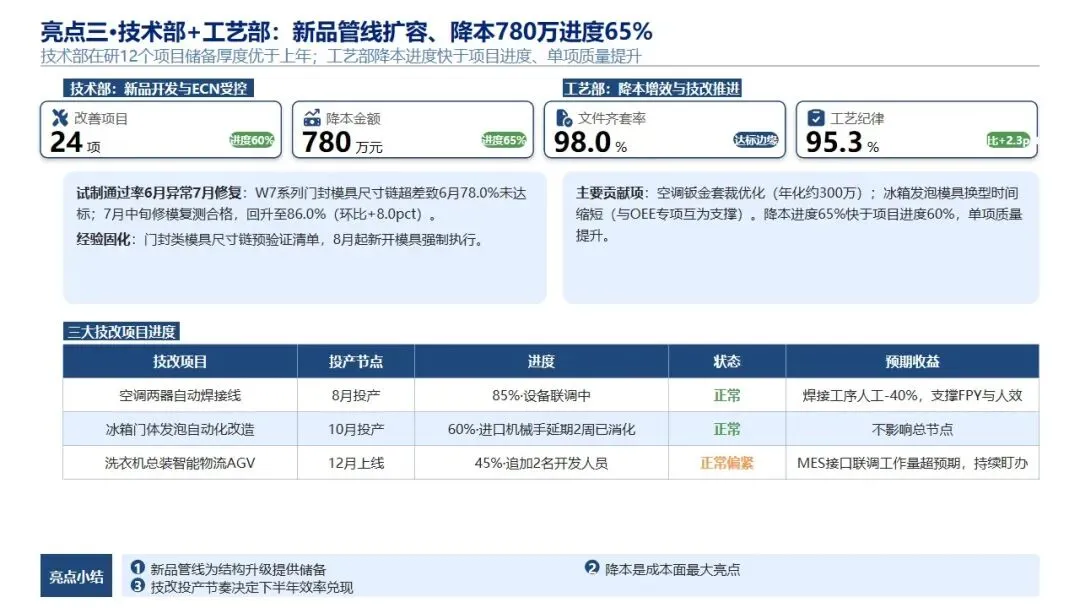Click the text 技改投产节奏决定下半年效率兑现
This screenshot has width=1080, height=608.
(x=252, y=587)
